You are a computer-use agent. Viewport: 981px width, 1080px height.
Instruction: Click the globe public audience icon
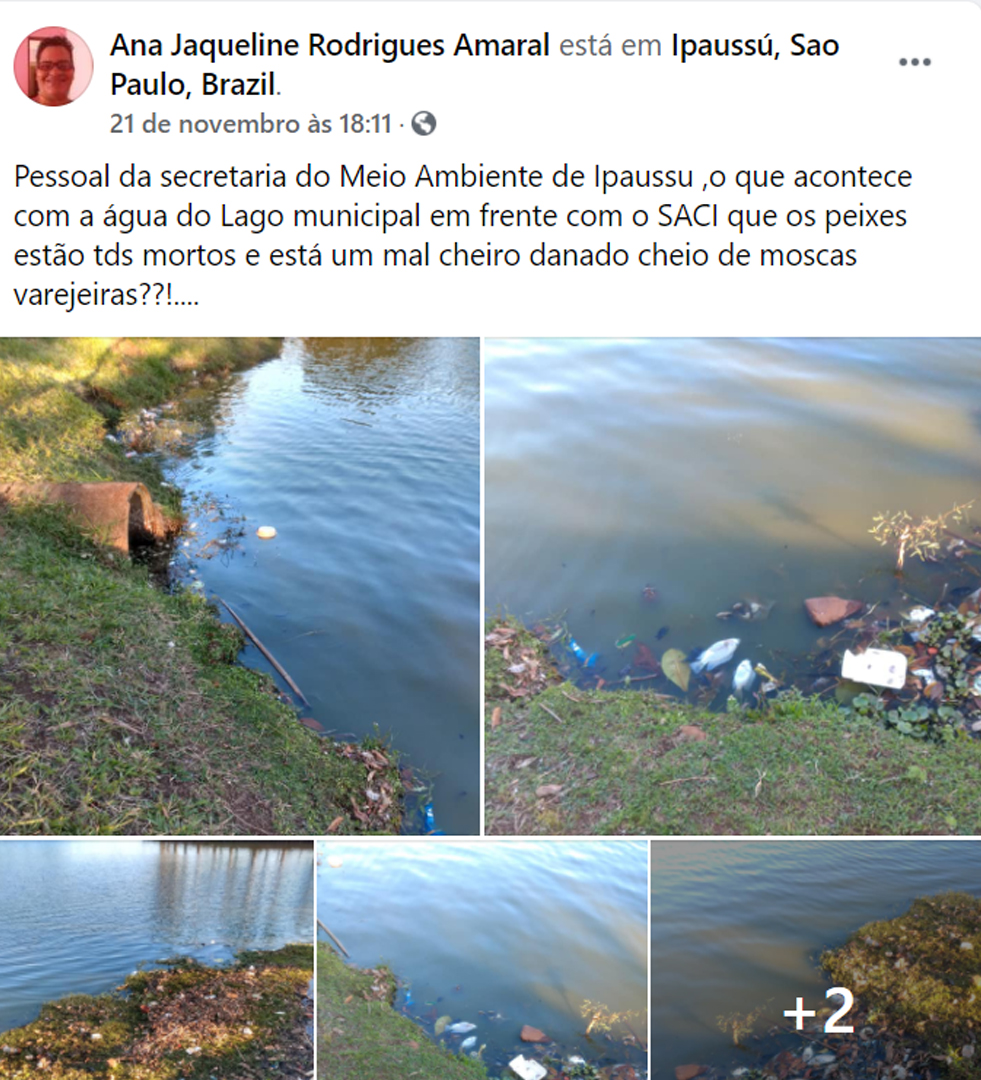pos(424,124)
